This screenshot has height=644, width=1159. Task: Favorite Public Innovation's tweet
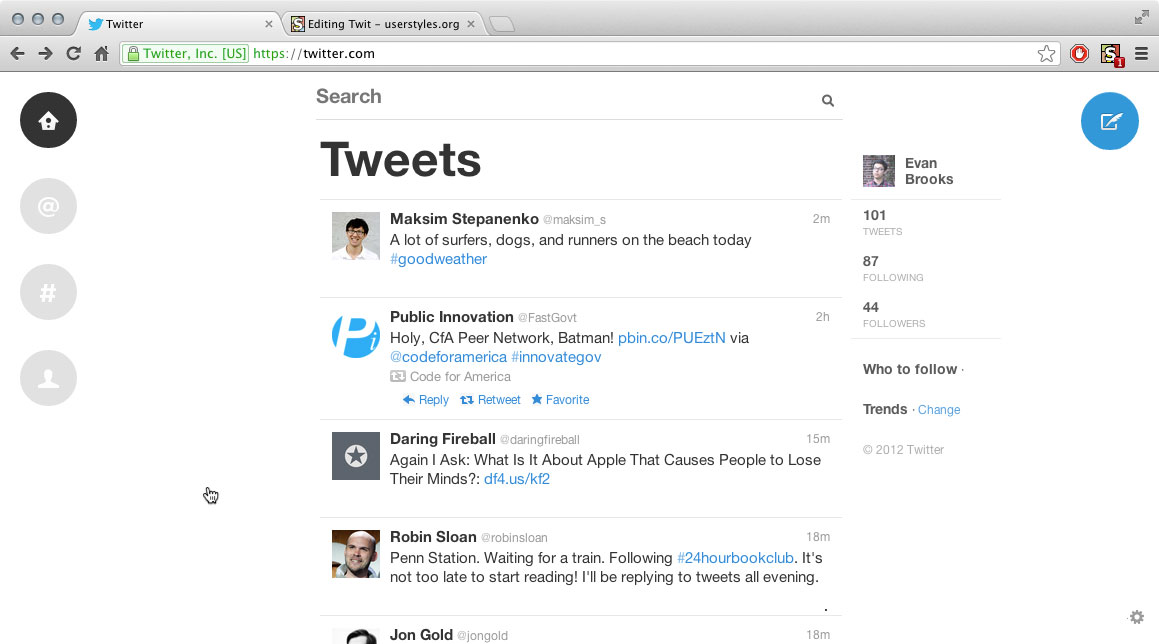coord(560,400)
